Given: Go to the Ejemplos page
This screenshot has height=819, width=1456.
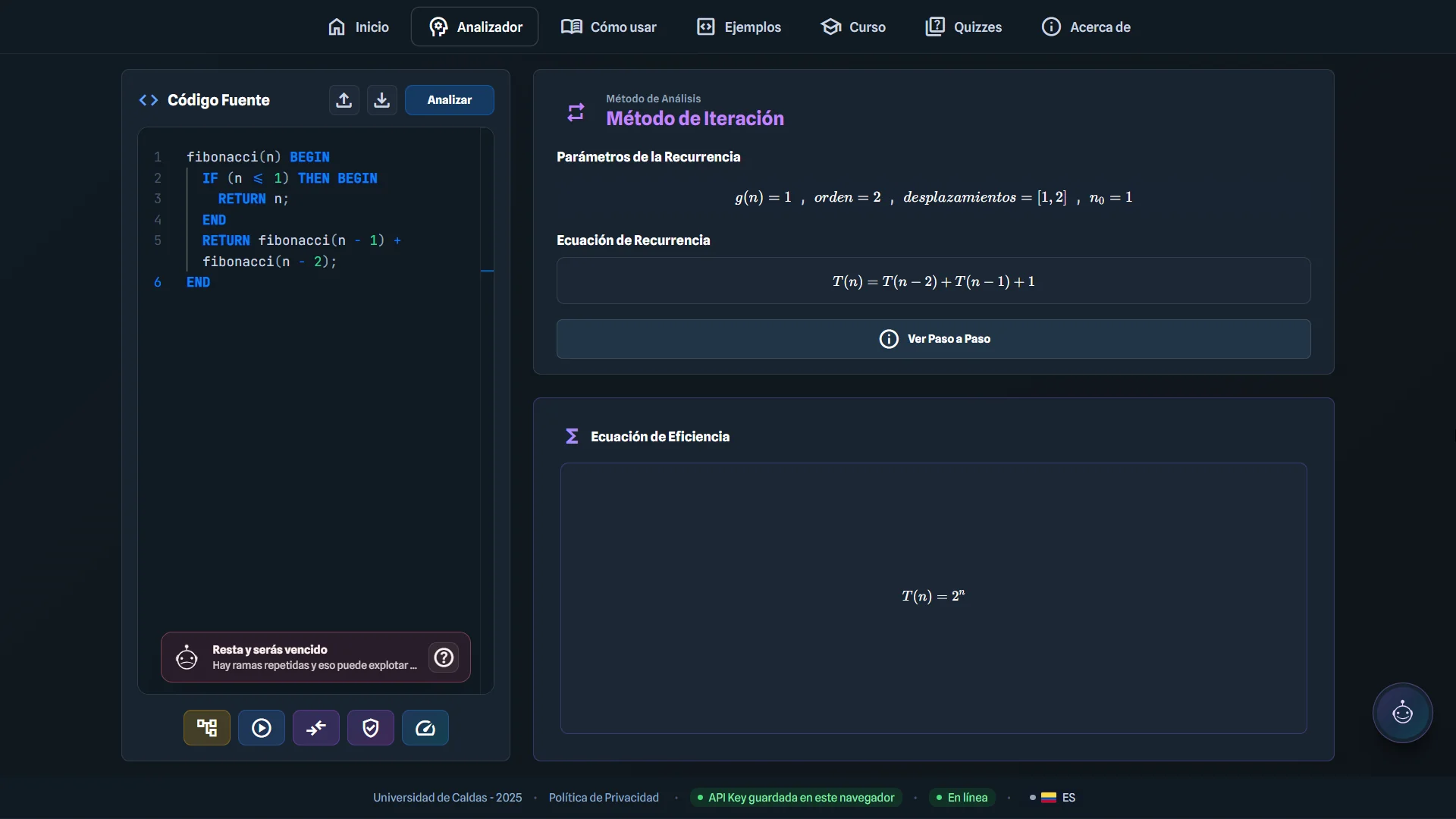Looking at the screenshot, I should click(x=739, y=27).
